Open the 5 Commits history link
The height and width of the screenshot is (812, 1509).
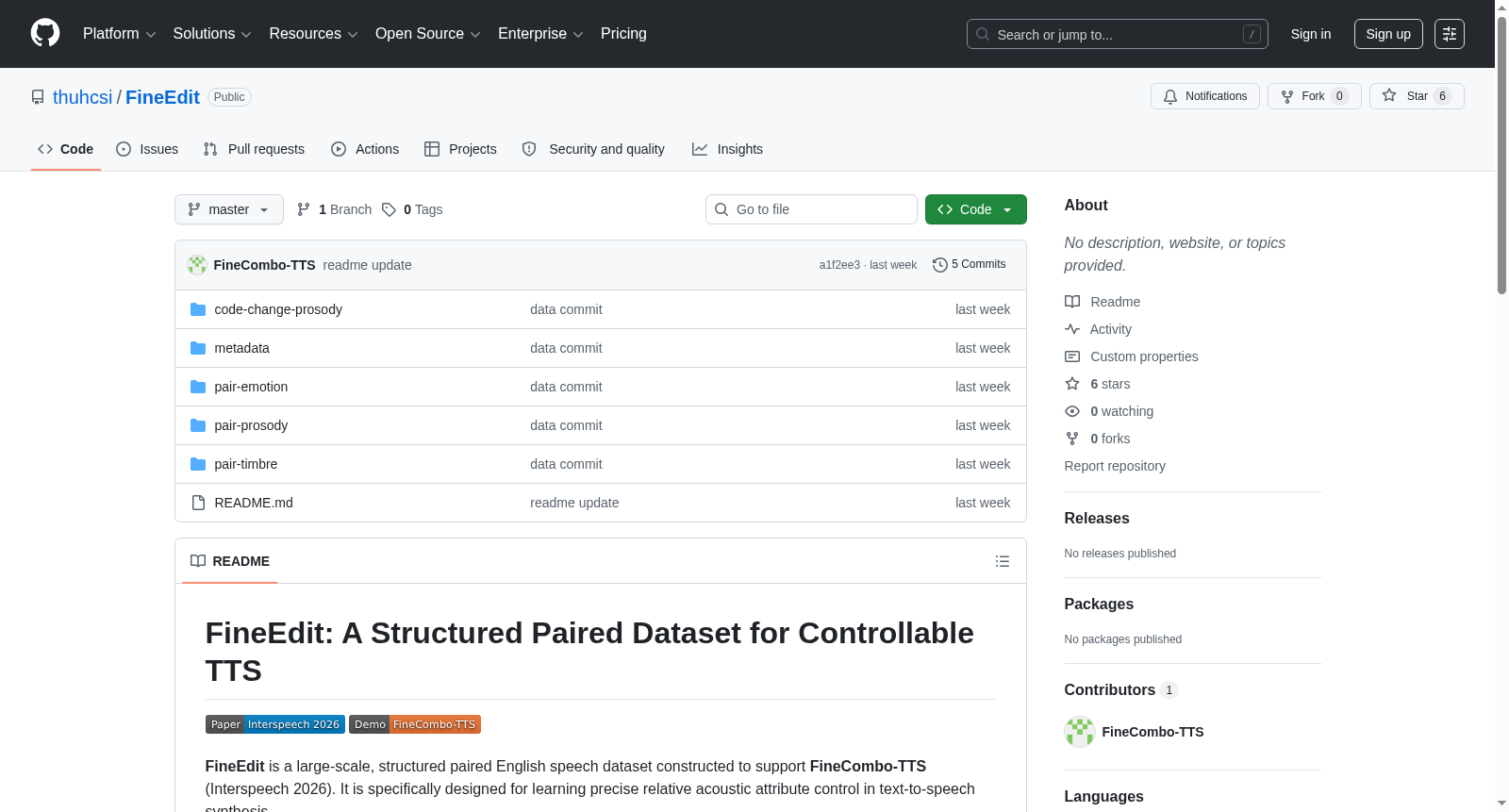pyautogui.click(x=969, y=265)
